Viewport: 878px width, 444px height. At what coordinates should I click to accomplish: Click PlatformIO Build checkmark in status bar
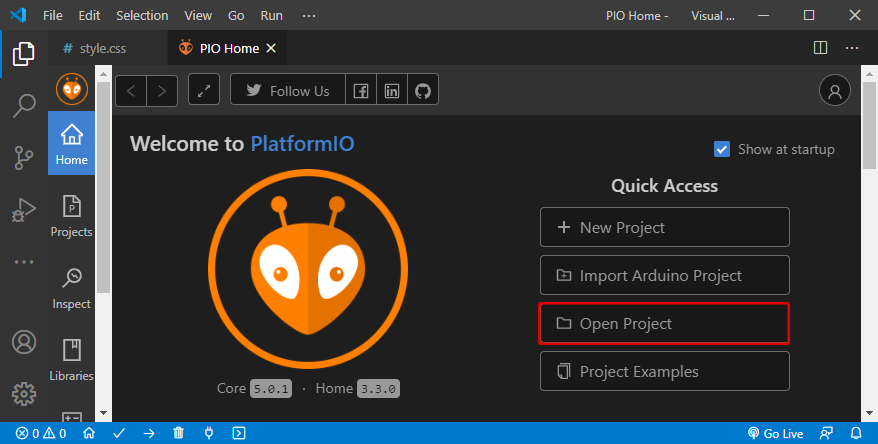[x=119, y=433]
